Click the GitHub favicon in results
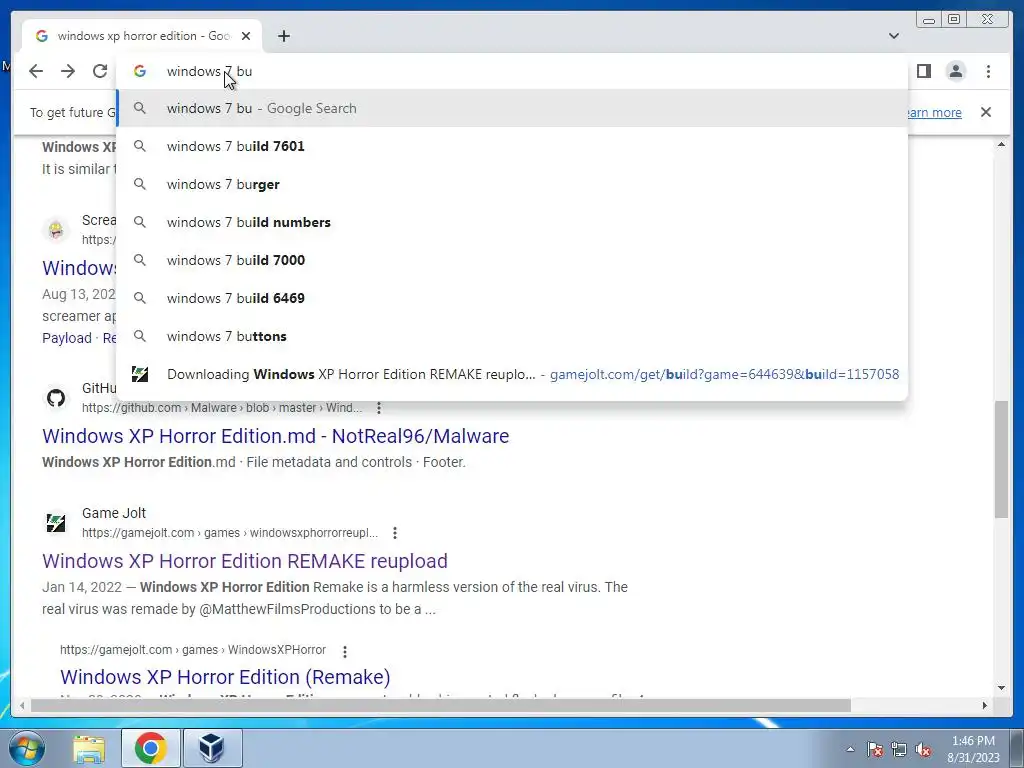Image resolution: width=1024 pixels, height=768 pixels. click(56, 398)
